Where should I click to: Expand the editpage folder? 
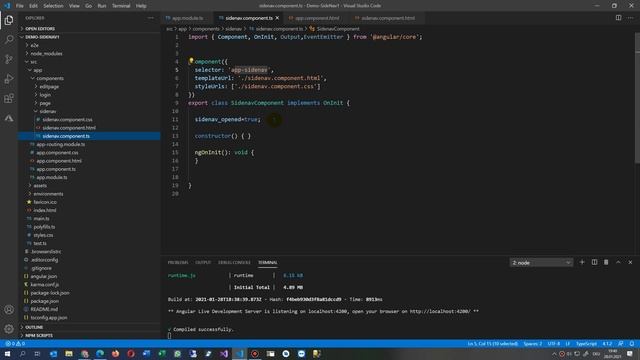[x=49, y=87]
